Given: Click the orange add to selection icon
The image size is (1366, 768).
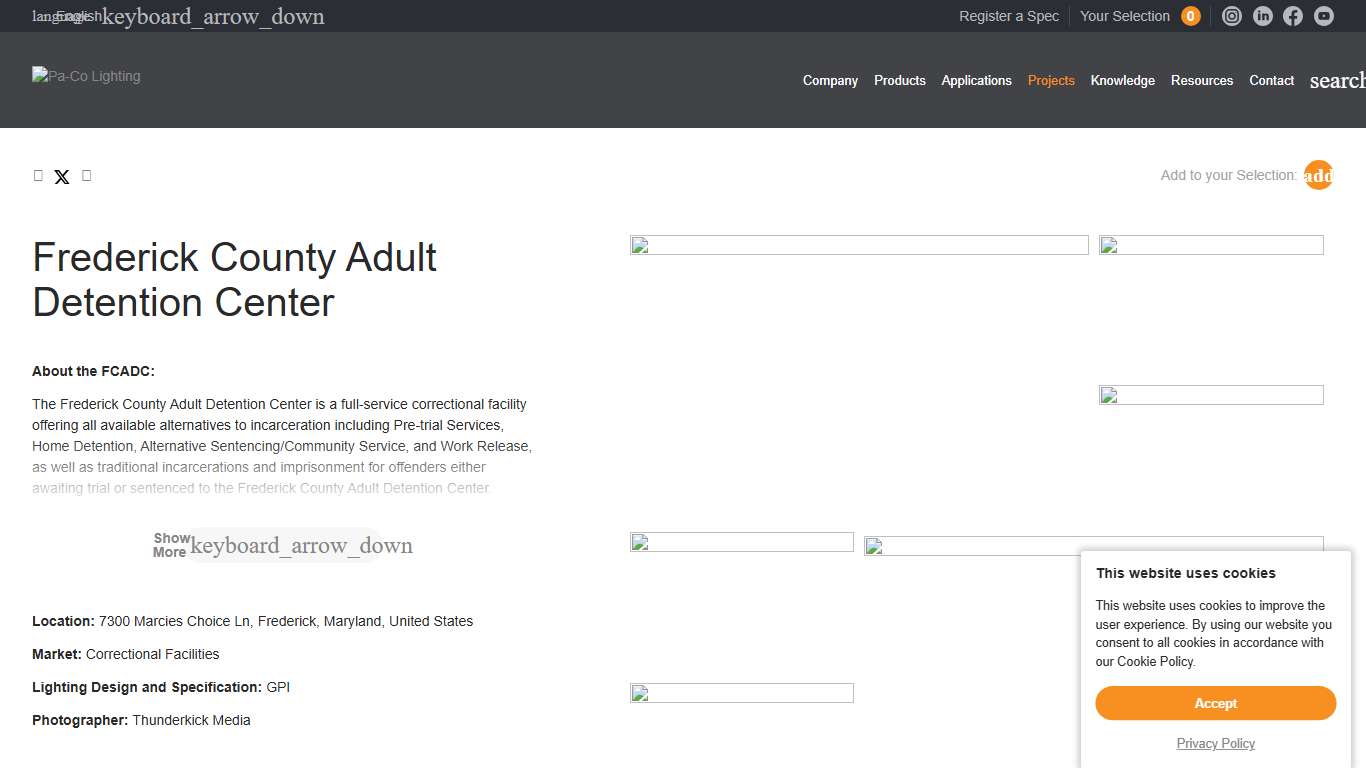Looking at the screenshot, I should 1318,175.
